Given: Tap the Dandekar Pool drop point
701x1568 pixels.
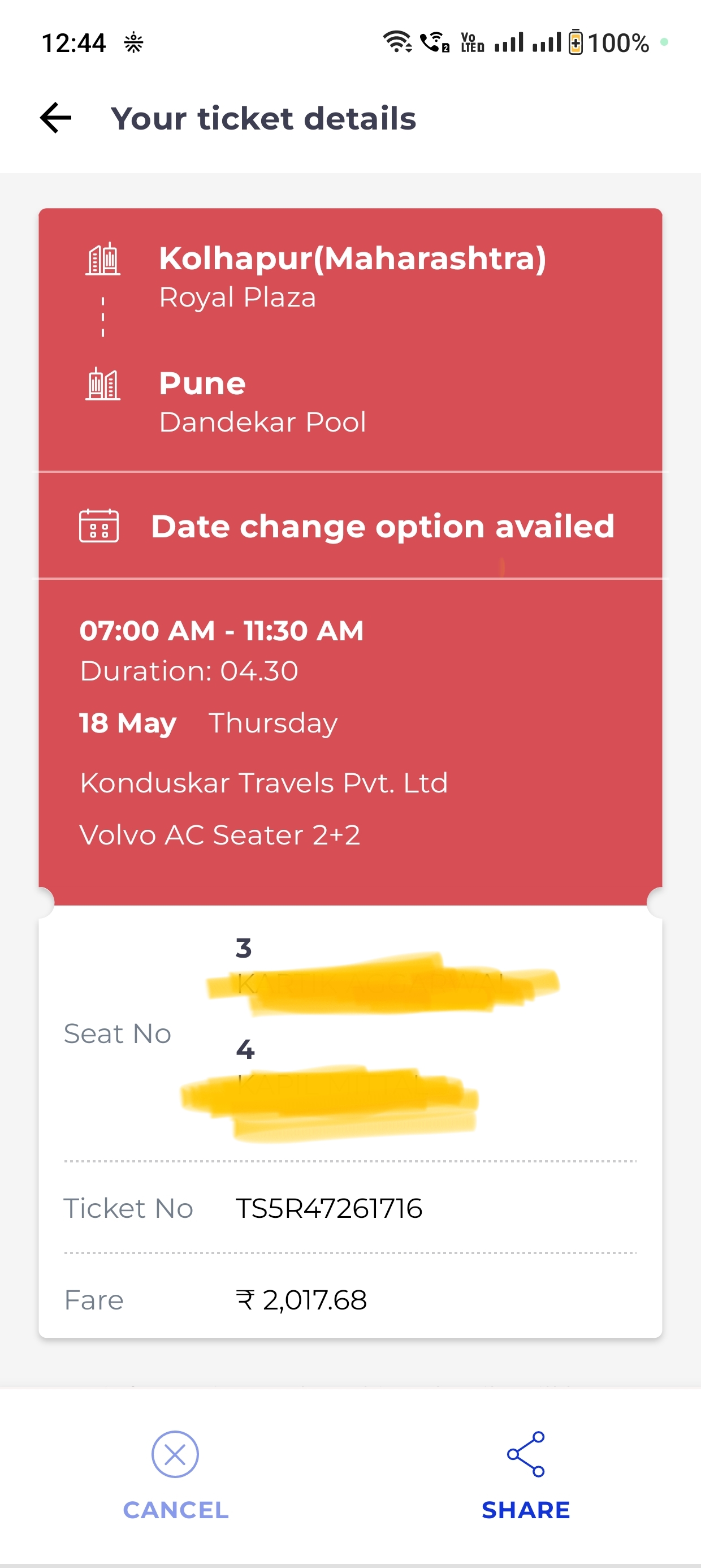Looking at the screenshot, I should coord(262,422).
